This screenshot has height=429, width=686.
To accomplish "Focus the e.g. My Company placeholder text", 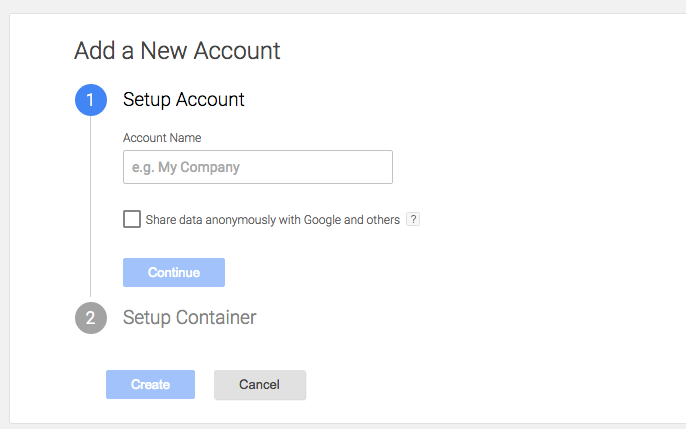I will pyautogui.click(x=186, y=167).
